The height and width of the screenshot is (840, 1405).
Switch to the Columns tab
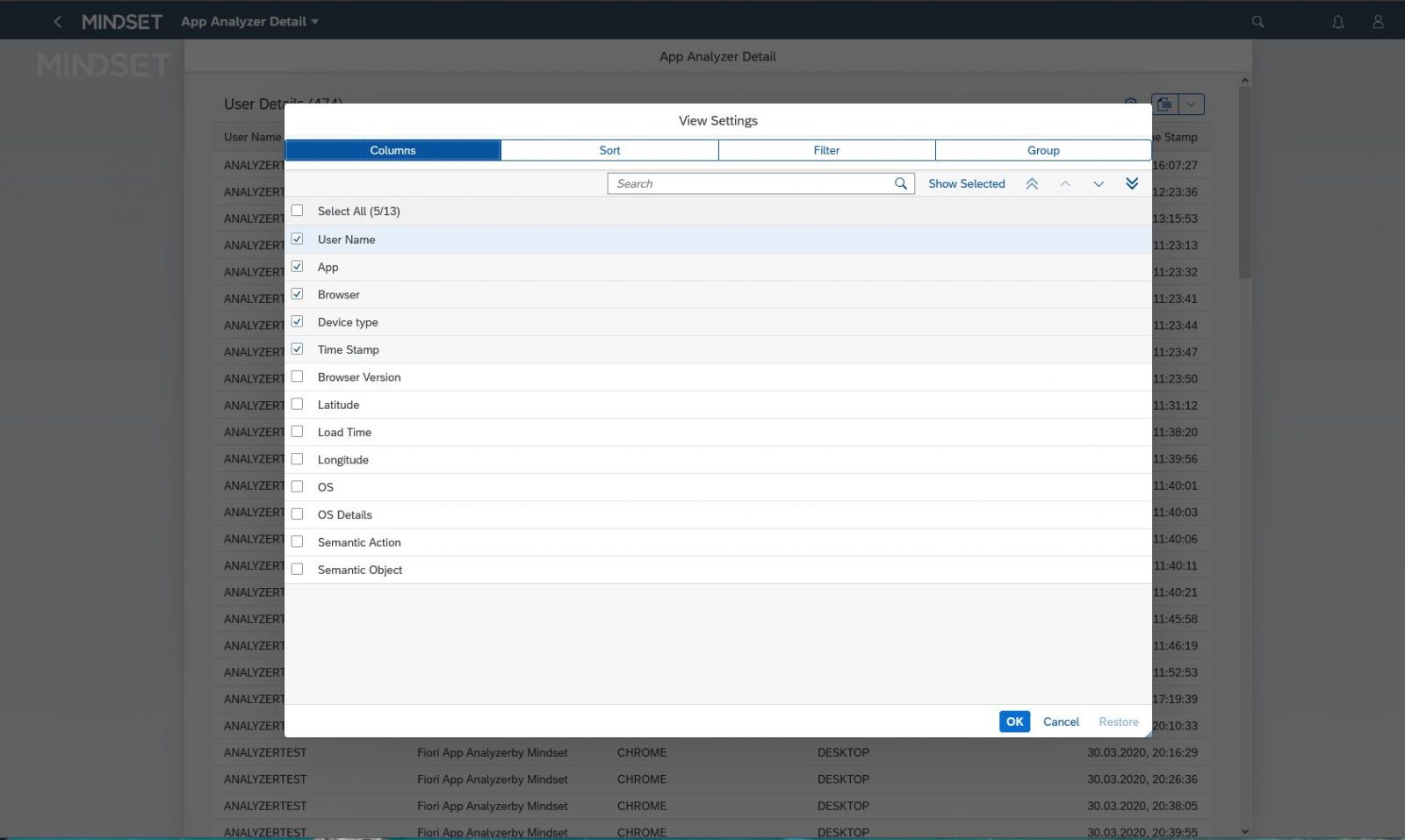(x=393, y=150)
